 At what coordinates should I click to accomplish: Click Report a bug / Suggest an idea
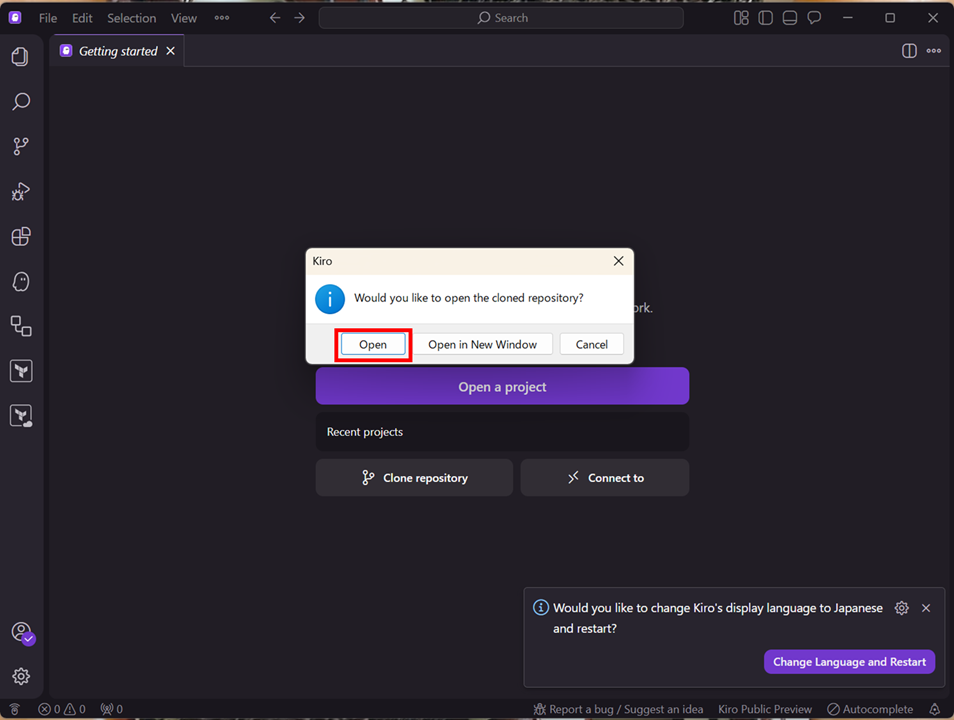(618, 709)
